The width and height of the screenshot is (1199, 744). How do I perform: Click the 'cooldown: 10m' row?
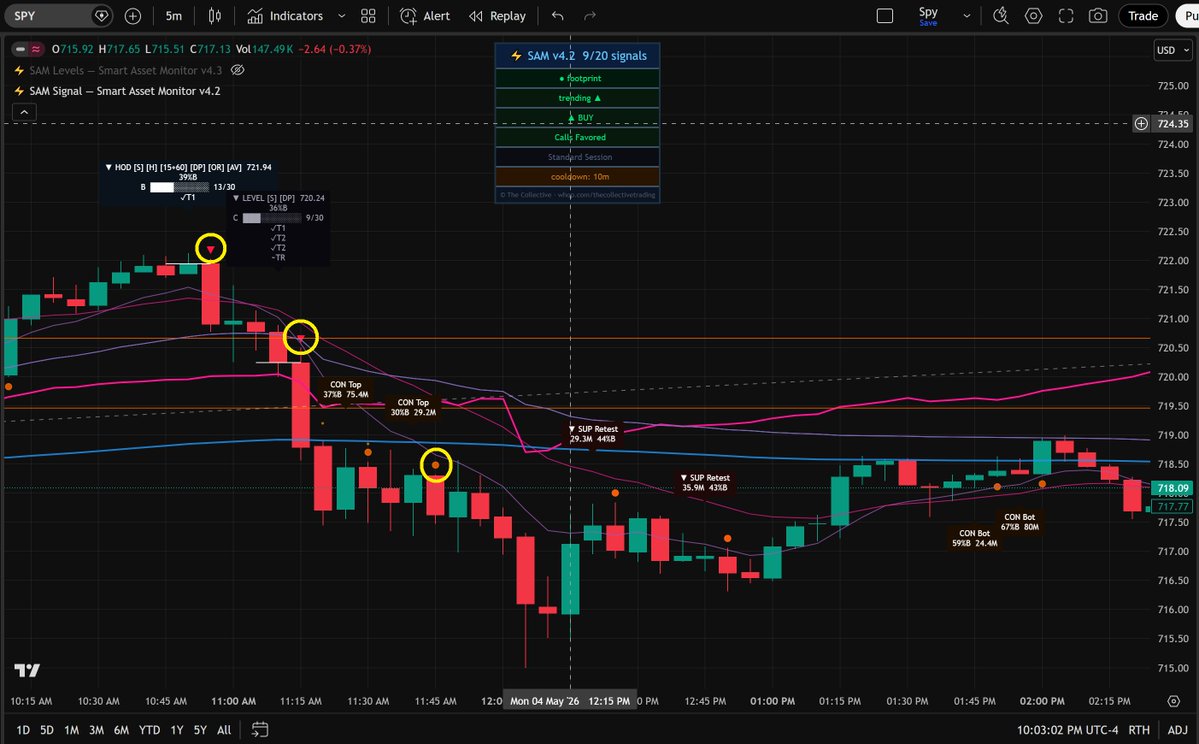(x=577, y=177)
